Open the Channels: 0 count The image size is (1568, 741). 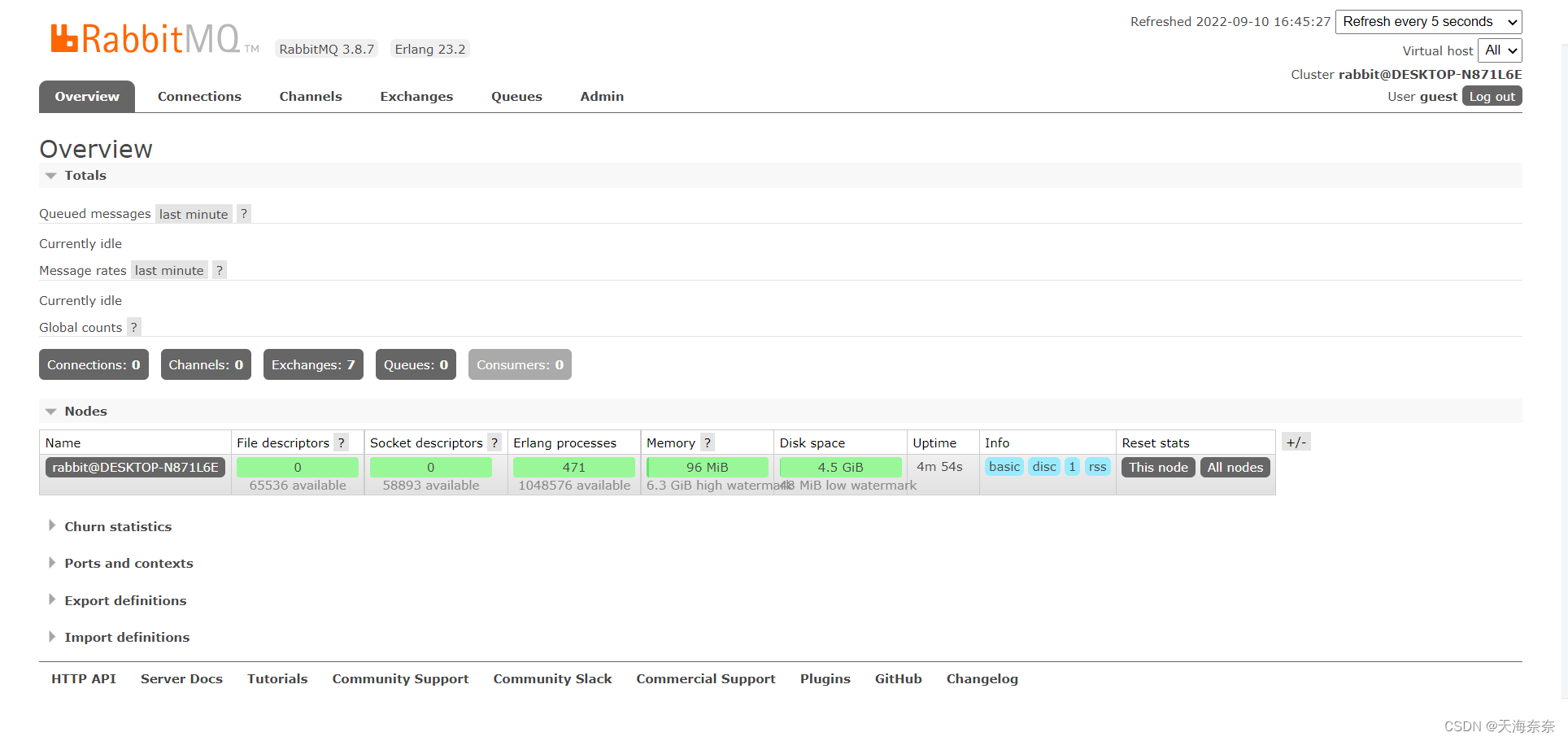tap(206, 364)
